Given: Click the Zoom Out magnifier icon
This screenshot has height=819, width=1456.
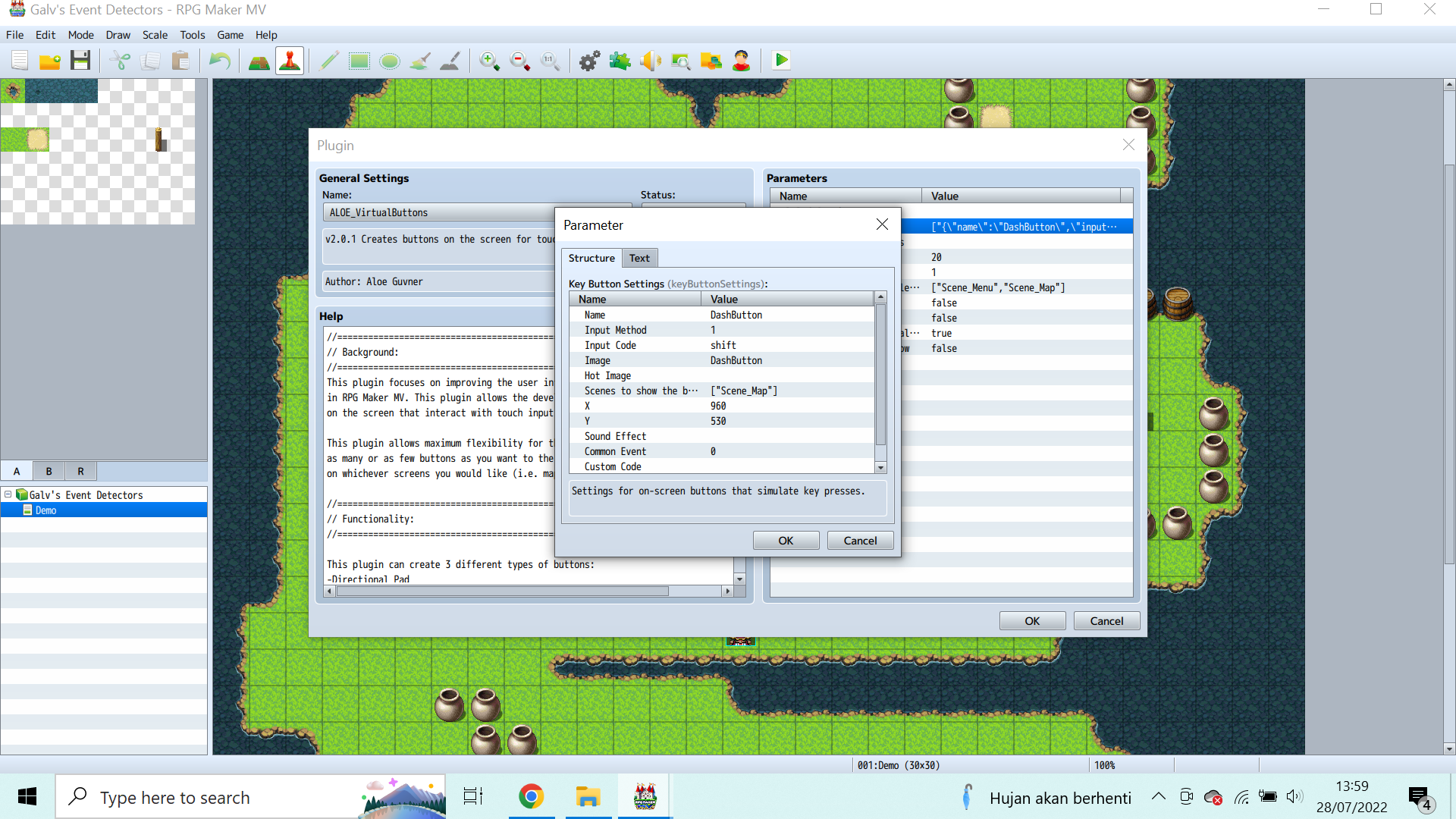Looking at the screenshot, I should (x=520, y=61).
